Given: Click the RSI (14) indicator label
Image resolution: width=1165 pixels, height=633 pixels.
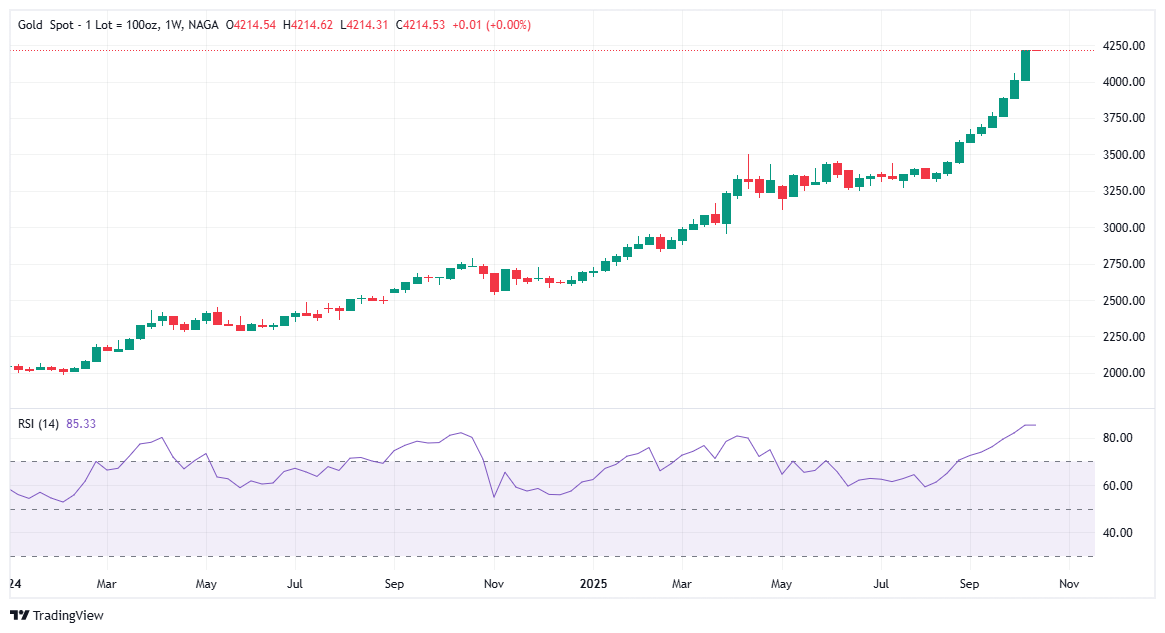Looking at the screenshot, I should click(39, 424).
